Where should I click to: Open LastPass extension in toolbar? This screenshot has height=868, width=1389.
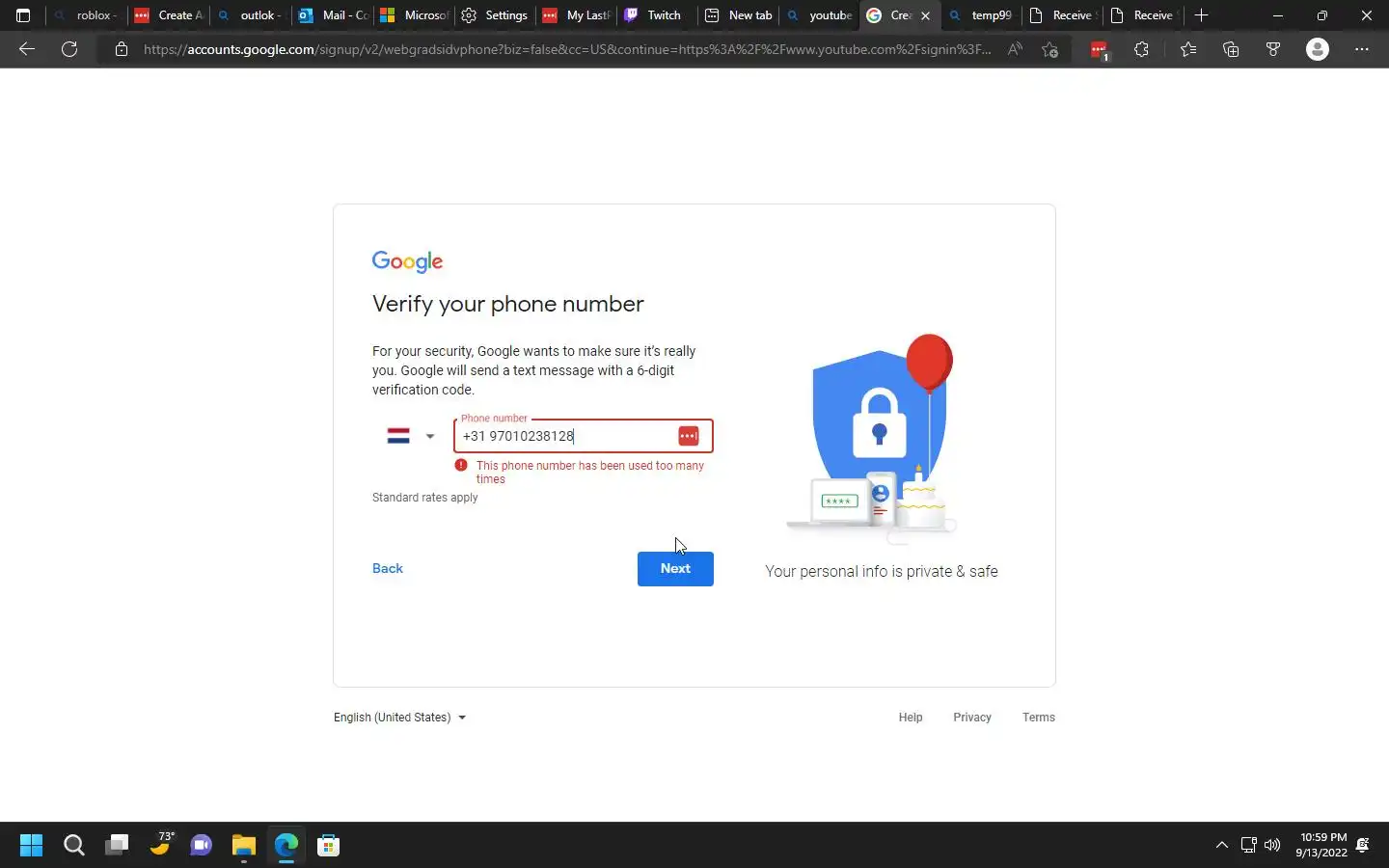click(1099, 50)
